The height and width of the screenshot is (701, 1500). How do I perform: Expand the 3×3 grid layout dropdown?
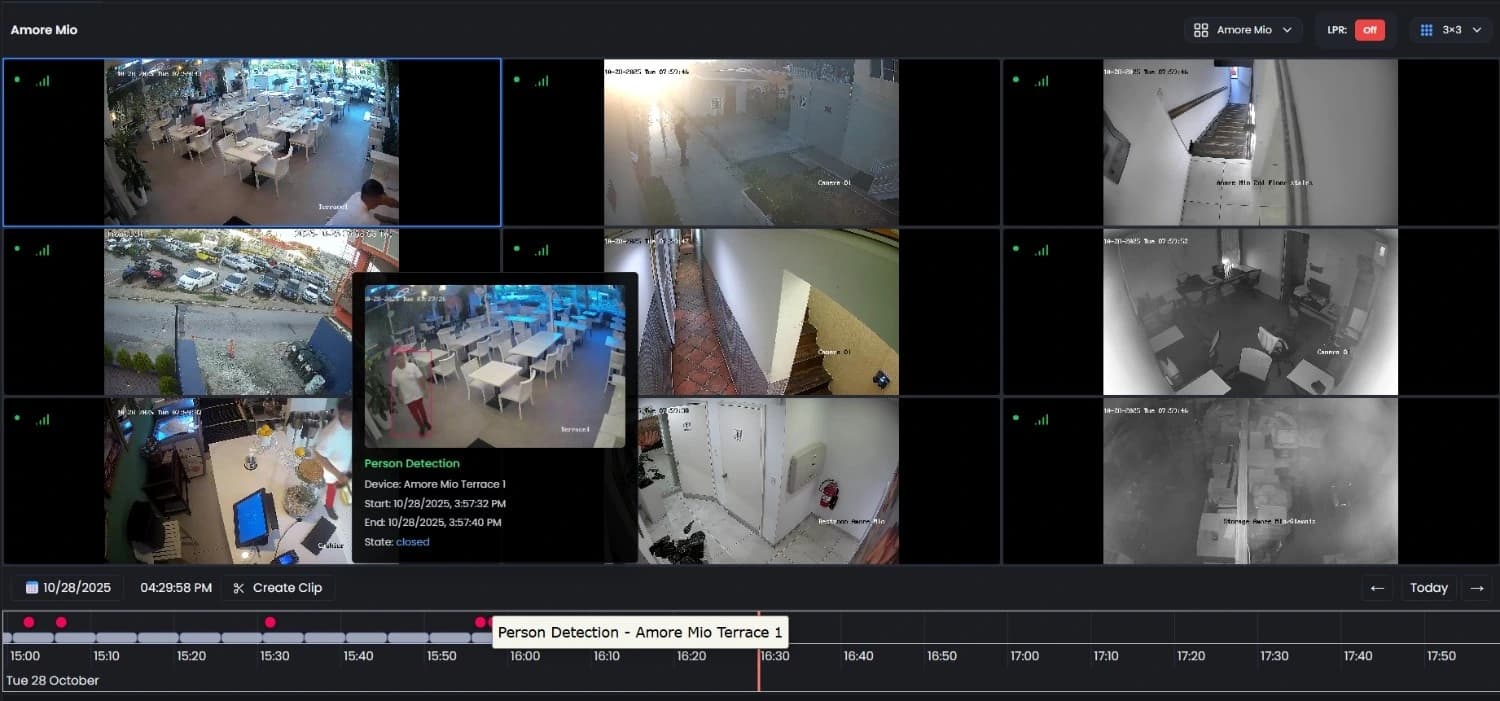[x=1450, y=30]
